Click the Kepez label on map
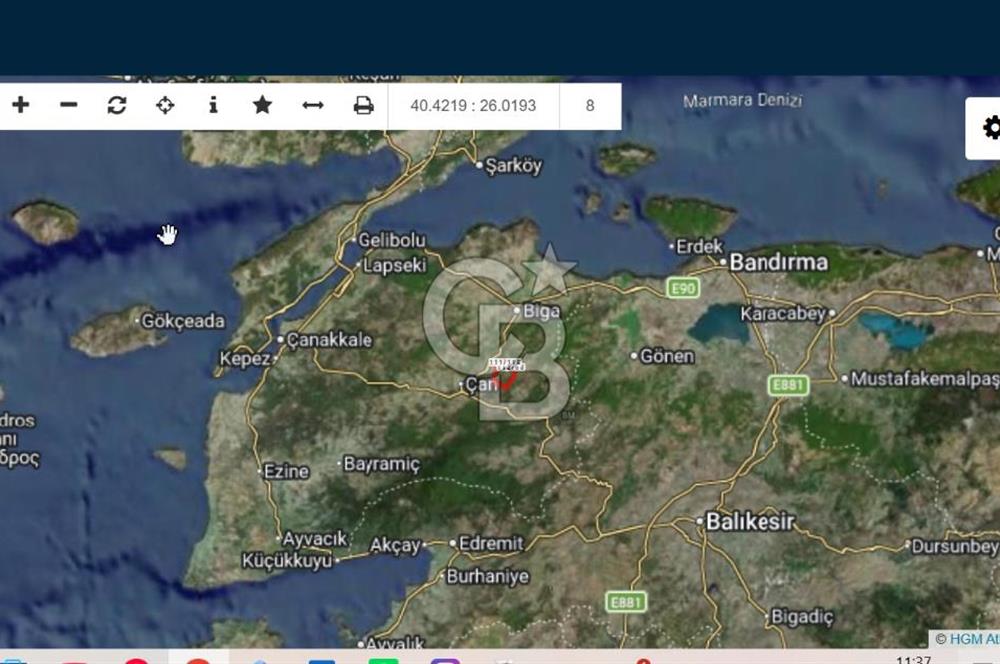 [x=245, y=359]
